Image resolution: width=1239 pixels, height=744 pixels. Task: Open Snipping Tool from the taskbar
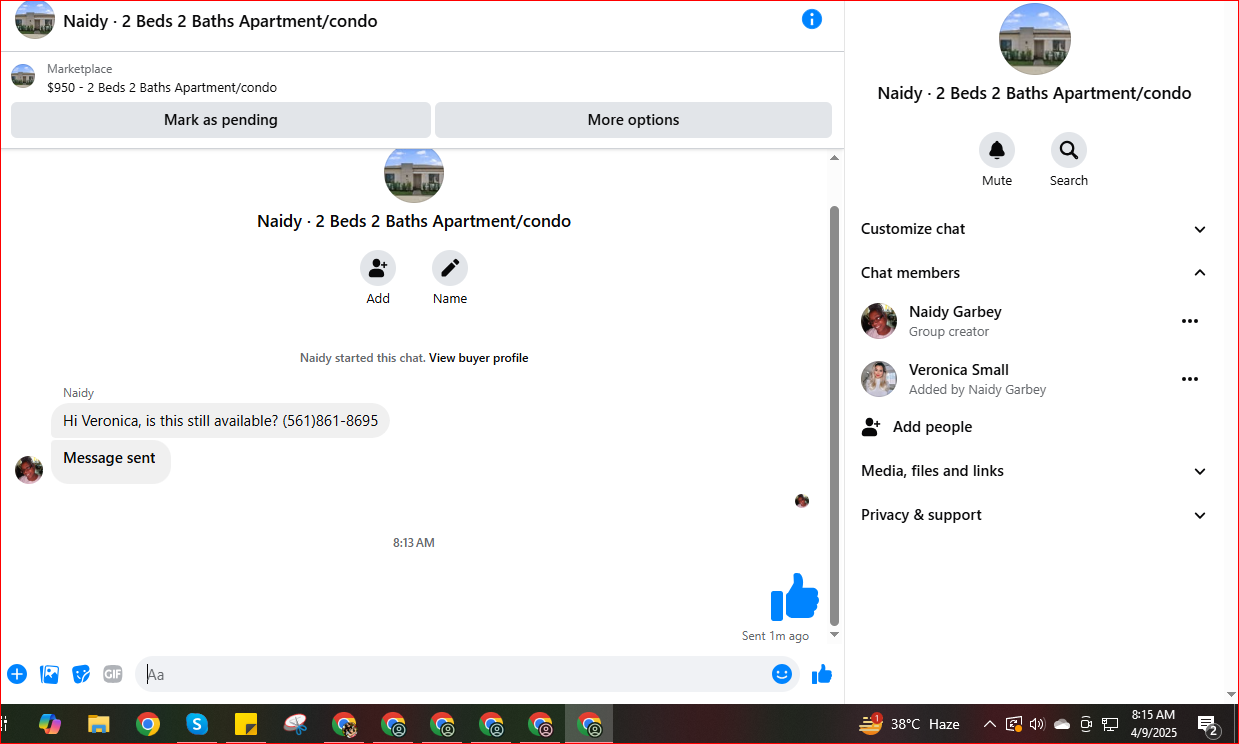pos(295,724)
